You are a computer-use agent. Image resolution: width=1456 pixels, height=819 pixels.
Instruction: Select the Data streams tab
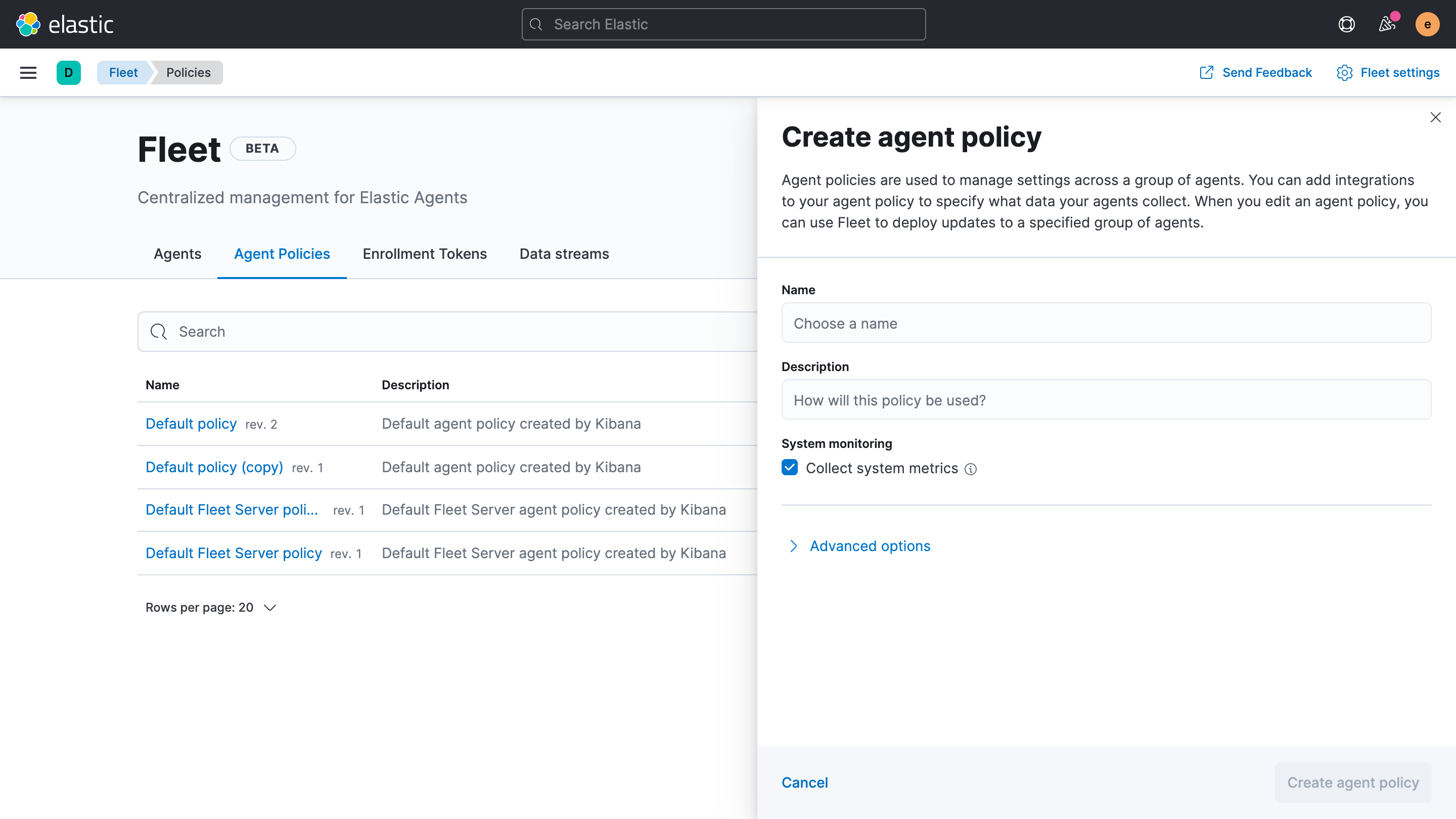coord(564,254)
